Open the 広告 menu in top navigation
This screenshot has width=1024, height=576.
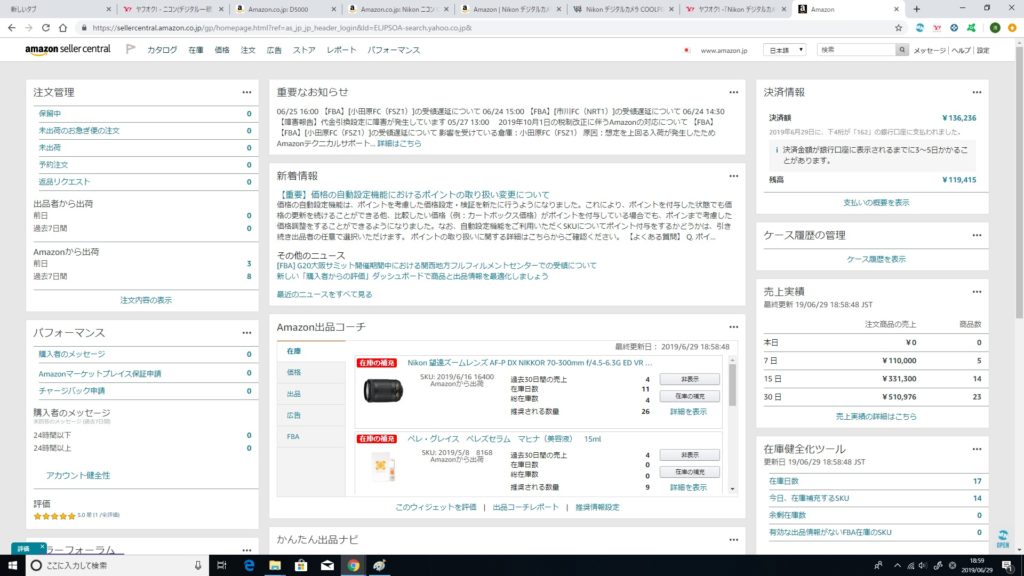(274, 50)
